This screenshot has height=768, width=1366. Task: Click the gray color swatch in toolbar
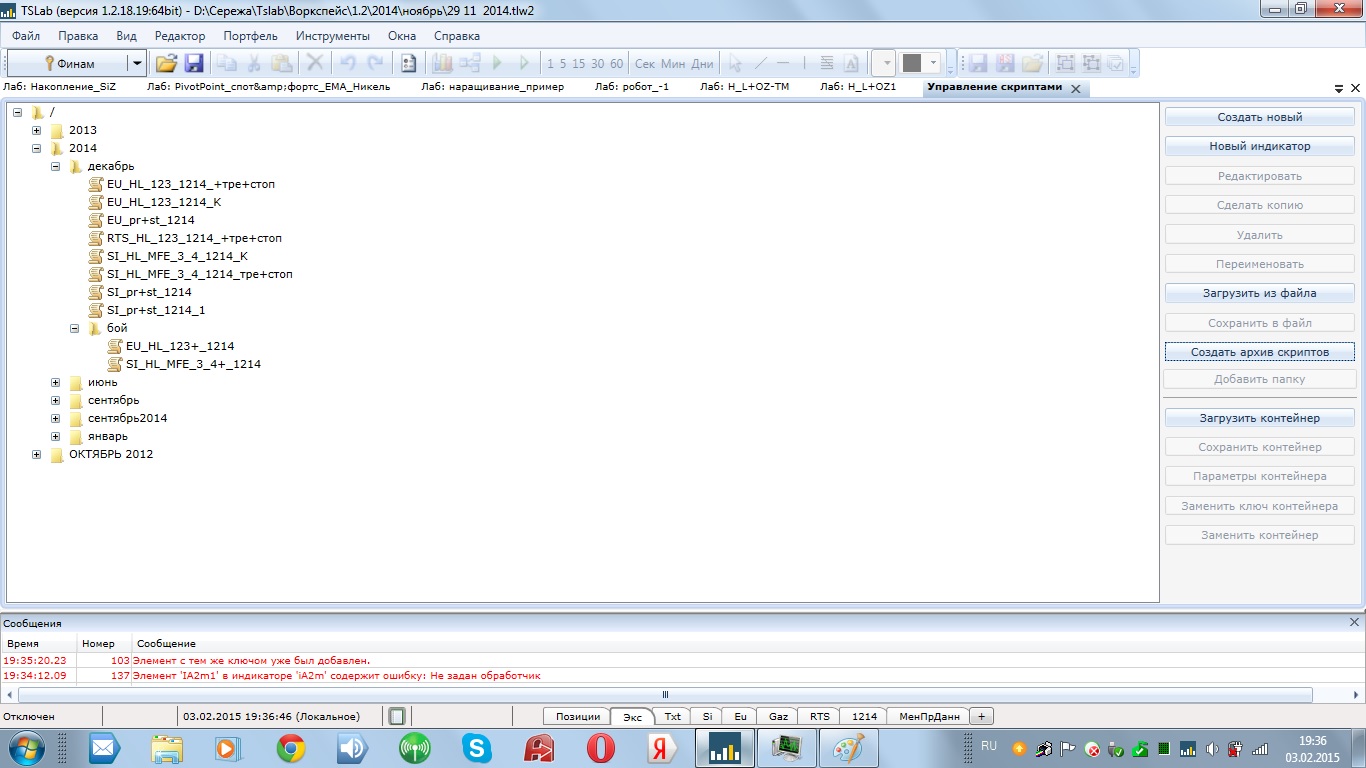(911, 63)
